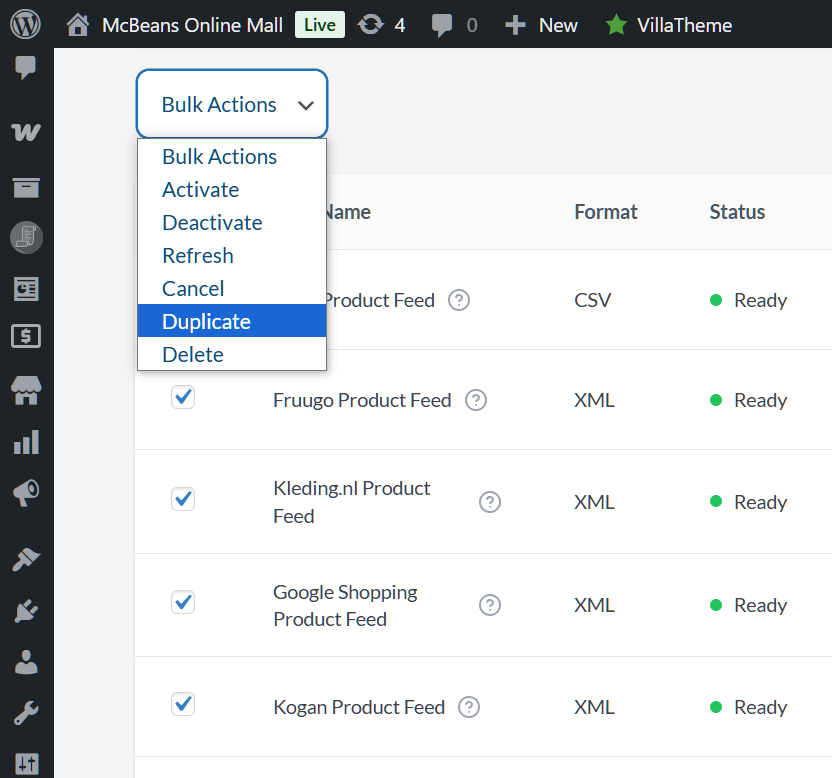Open the Google Shopping Product Feed name link
Viewport: 832px width, 778px height.
(345, 605)
